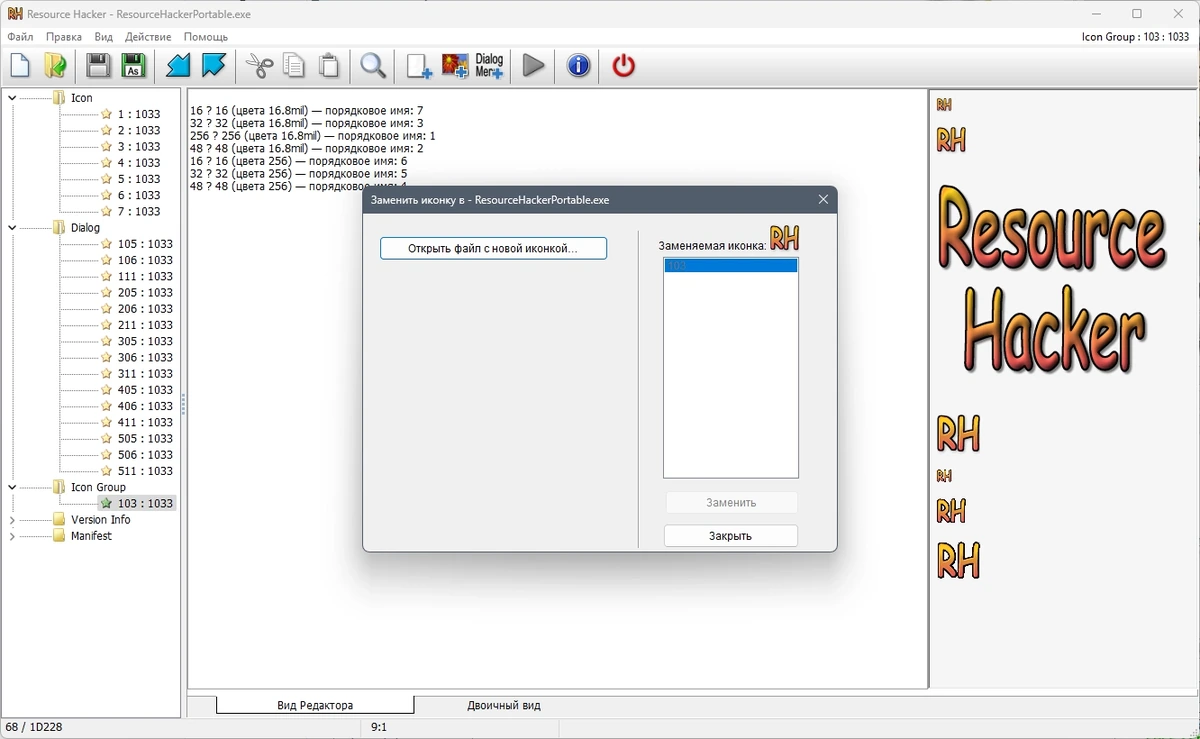Click the Cut scissors icon

click(259, 66)
